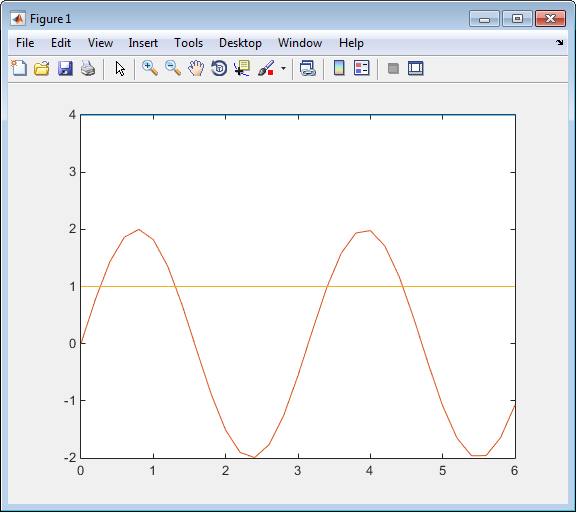Click the y-axis label 3

(73, 172)
